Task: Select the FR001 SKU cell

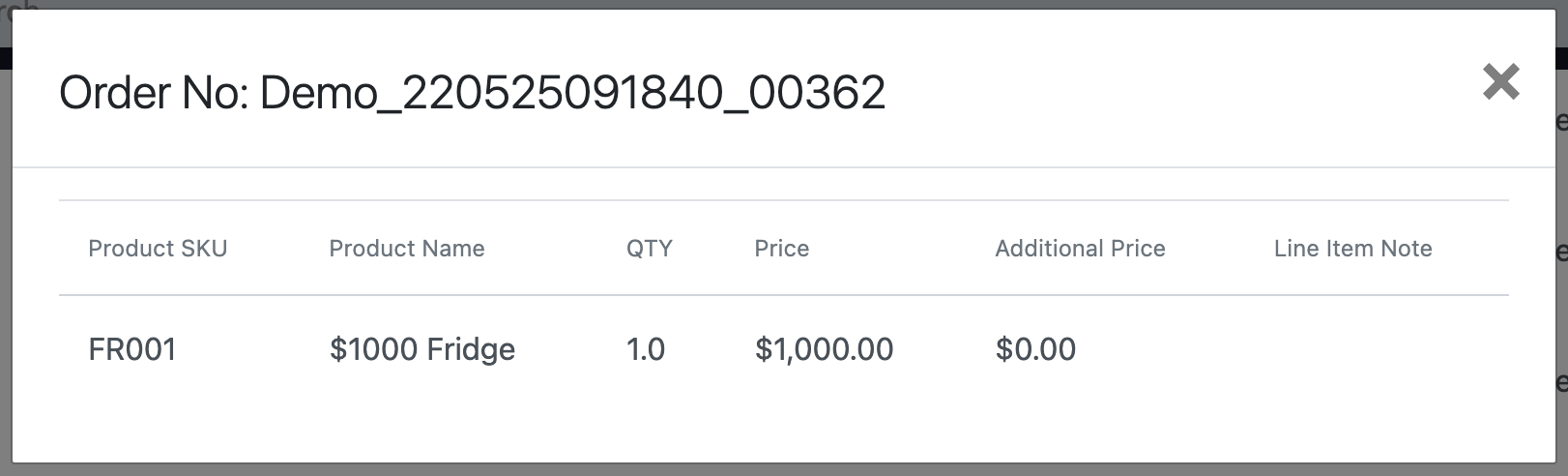Action: [132, 349]
